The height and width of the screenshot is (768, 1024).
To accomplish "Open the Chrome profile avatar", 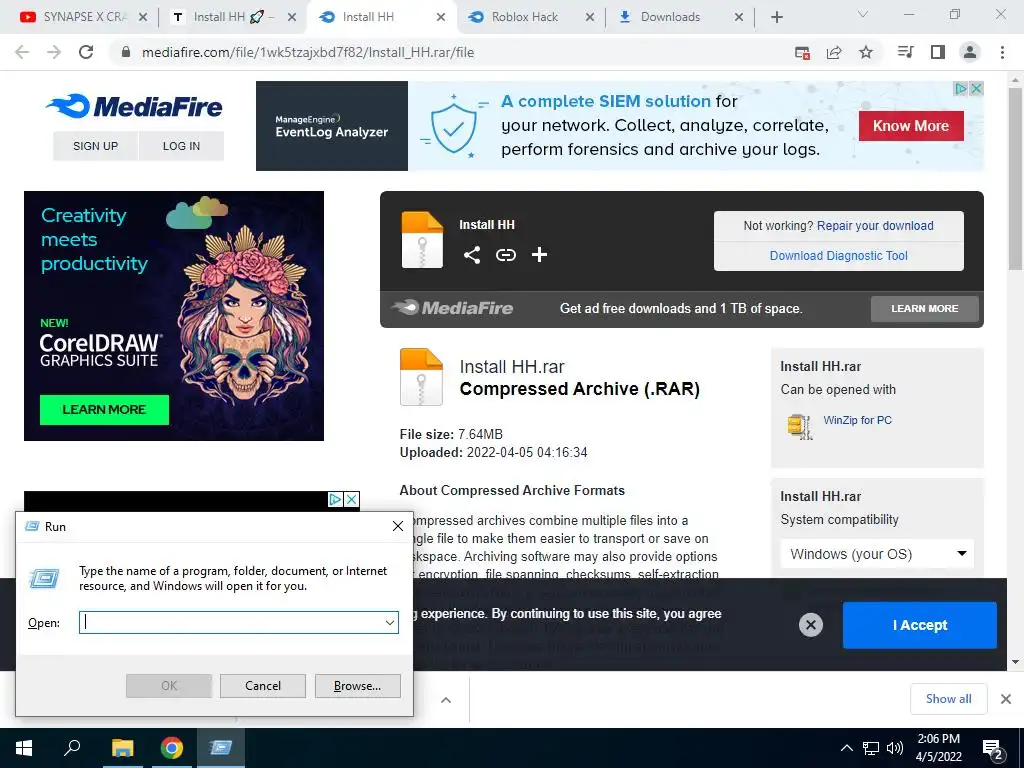I will (x=970, y=52).
